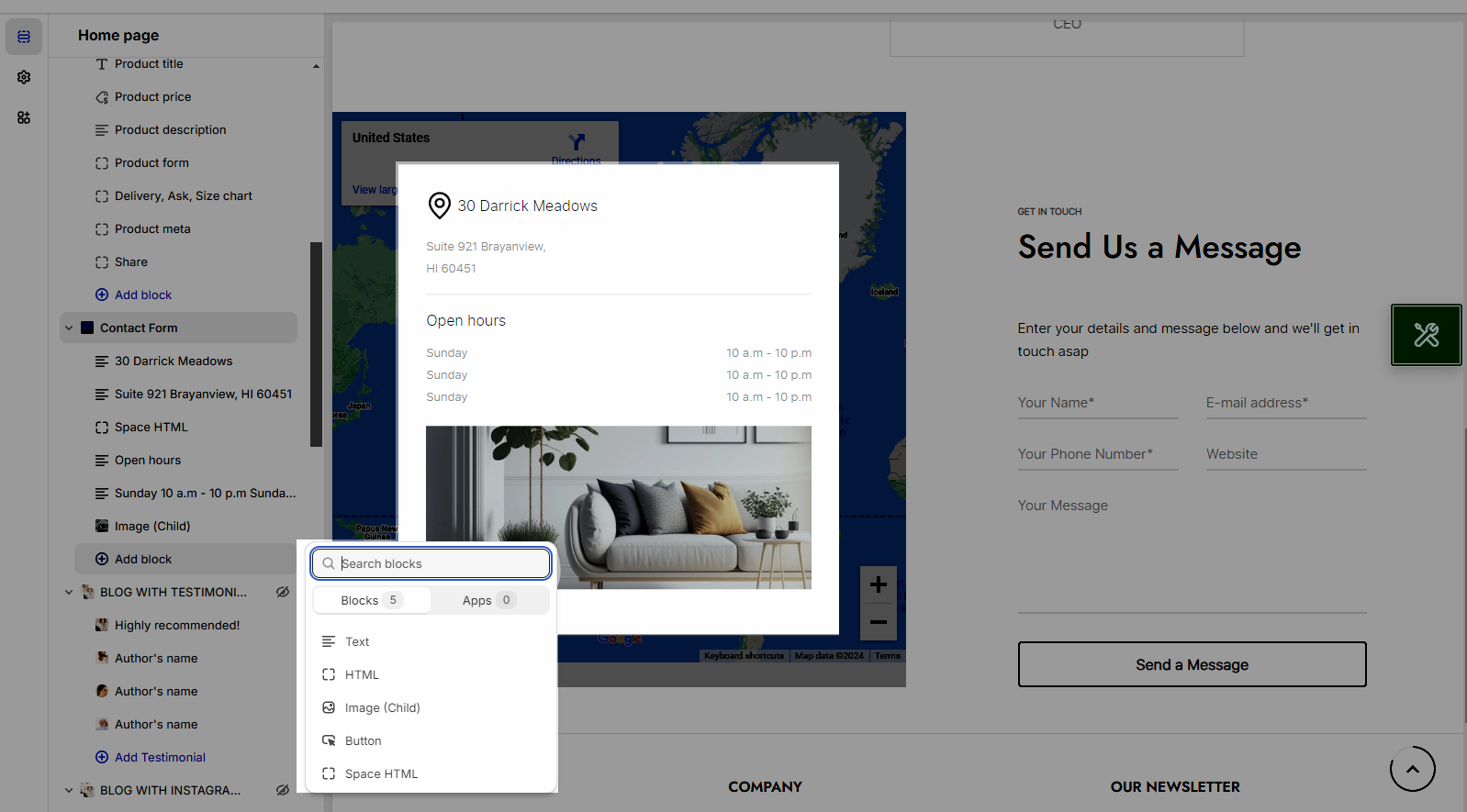Click the sidebar scroll-up arrow
The image size is (1467, 812).
pyautogui.click(x=317, y=66)
